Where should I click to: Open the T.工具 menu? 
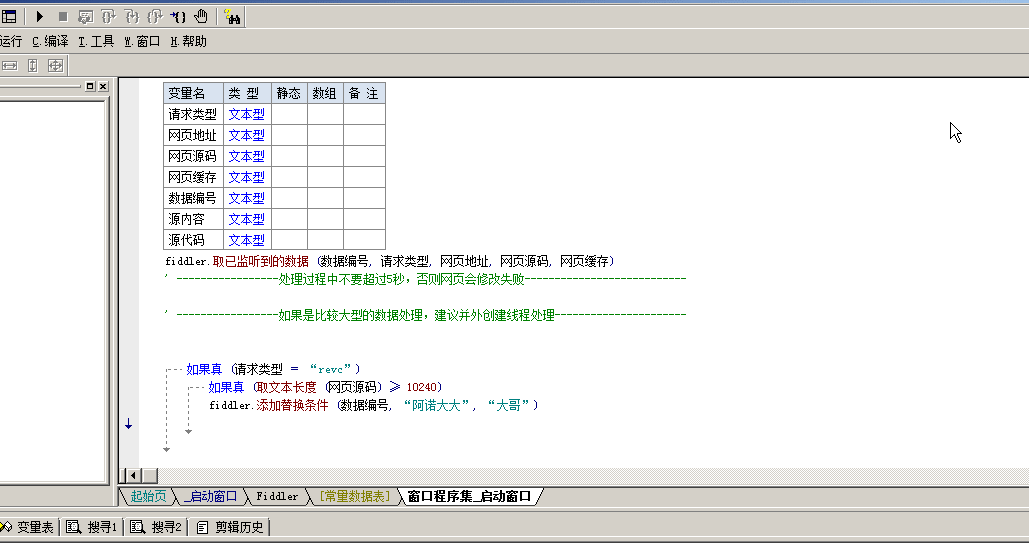click(x=96, y=41)
